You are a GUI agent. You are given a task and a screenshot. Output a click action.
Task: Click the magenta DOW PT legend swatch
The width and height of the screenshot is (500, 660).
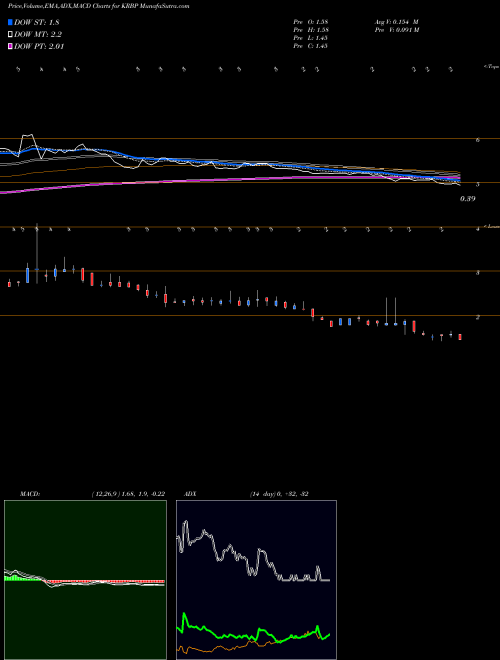(x=11, y=46)
